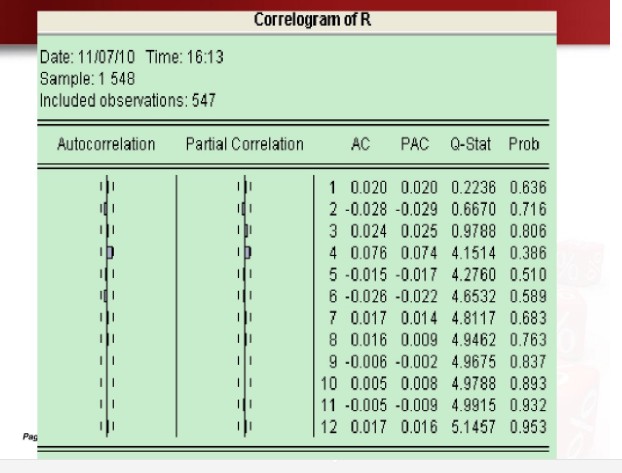Select Q-Stat value 4.9788
The width and height of the screenshot is (622, 473).
click(474, 383)
